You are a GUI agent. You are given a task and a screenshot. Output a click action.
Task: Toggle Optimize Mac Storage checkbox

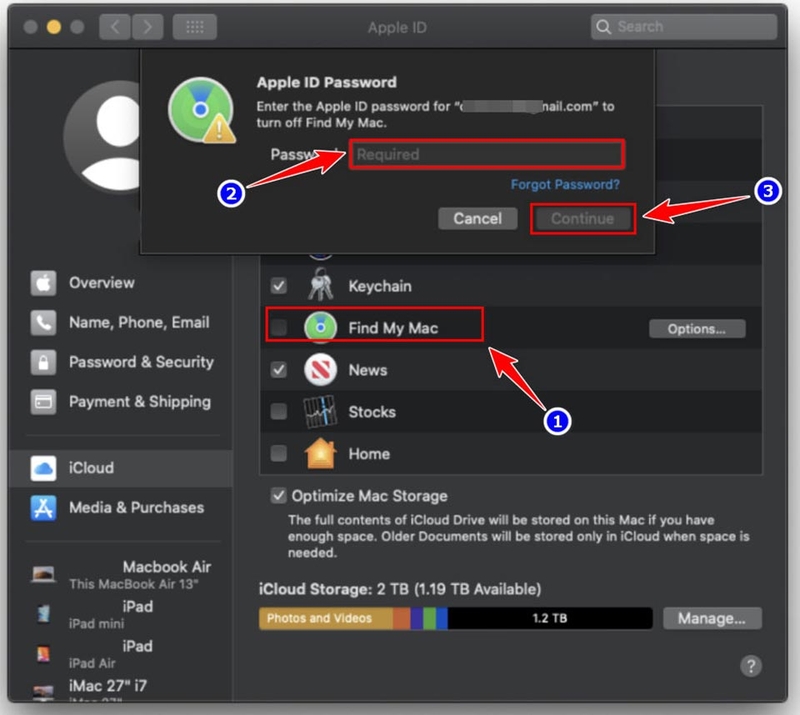coord(279,496)
